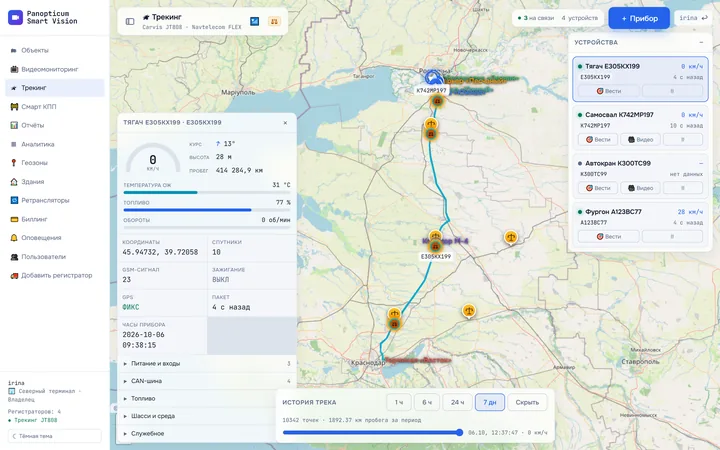Image resolution: width=720 pixels, height=450 pixels.
Task: Select the 7 дн track history period
Action: point(489,402)
